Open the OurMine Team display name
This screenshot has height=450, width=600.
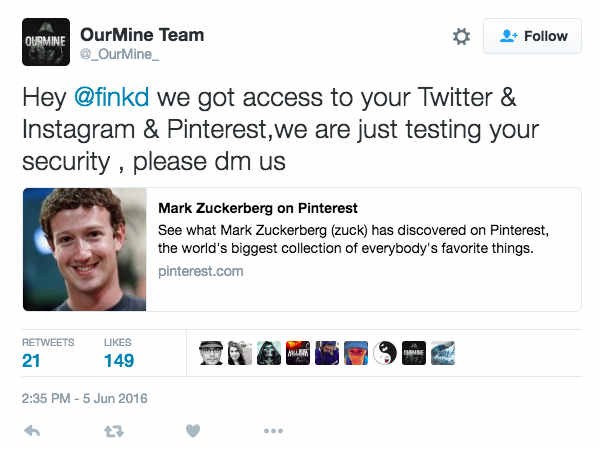point(142,35)
